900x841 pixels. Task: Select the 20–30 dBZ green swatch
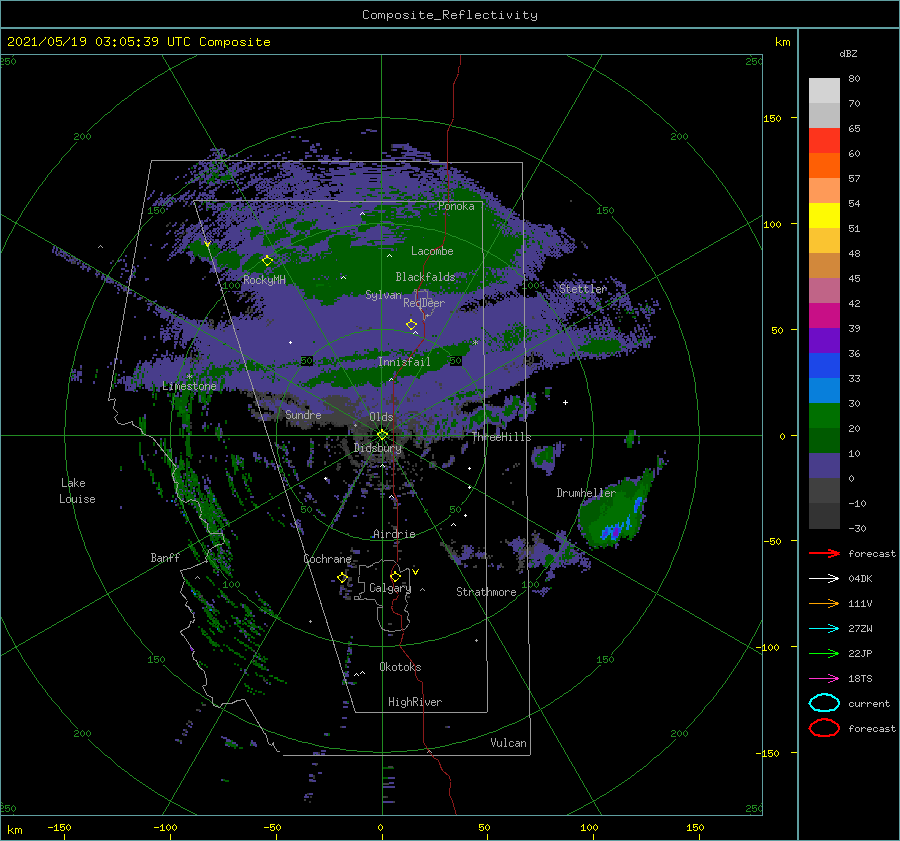click(824, 416)
